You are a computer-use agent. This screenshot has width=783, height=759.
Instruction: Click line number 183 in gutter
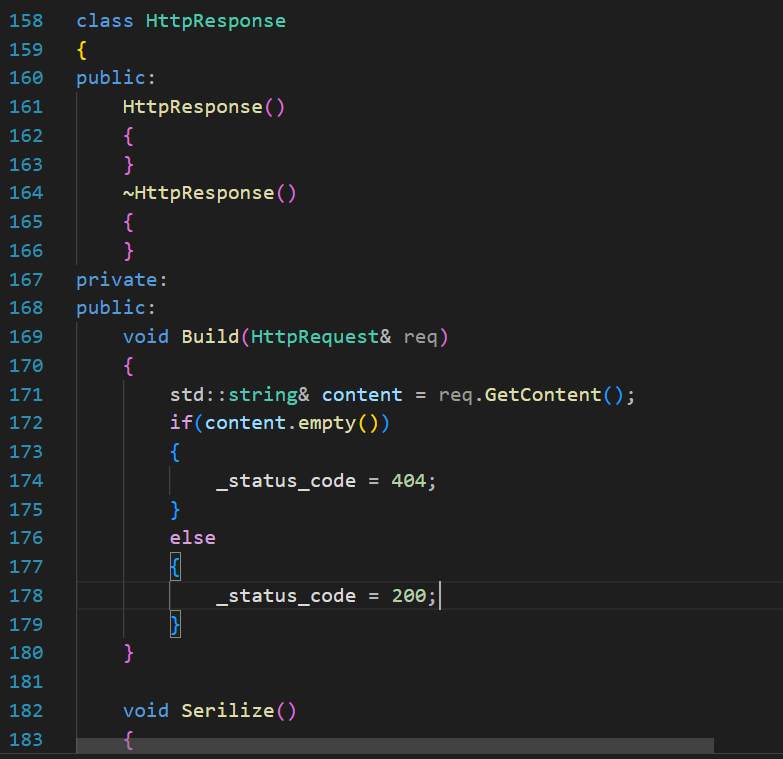pos(26,740)
